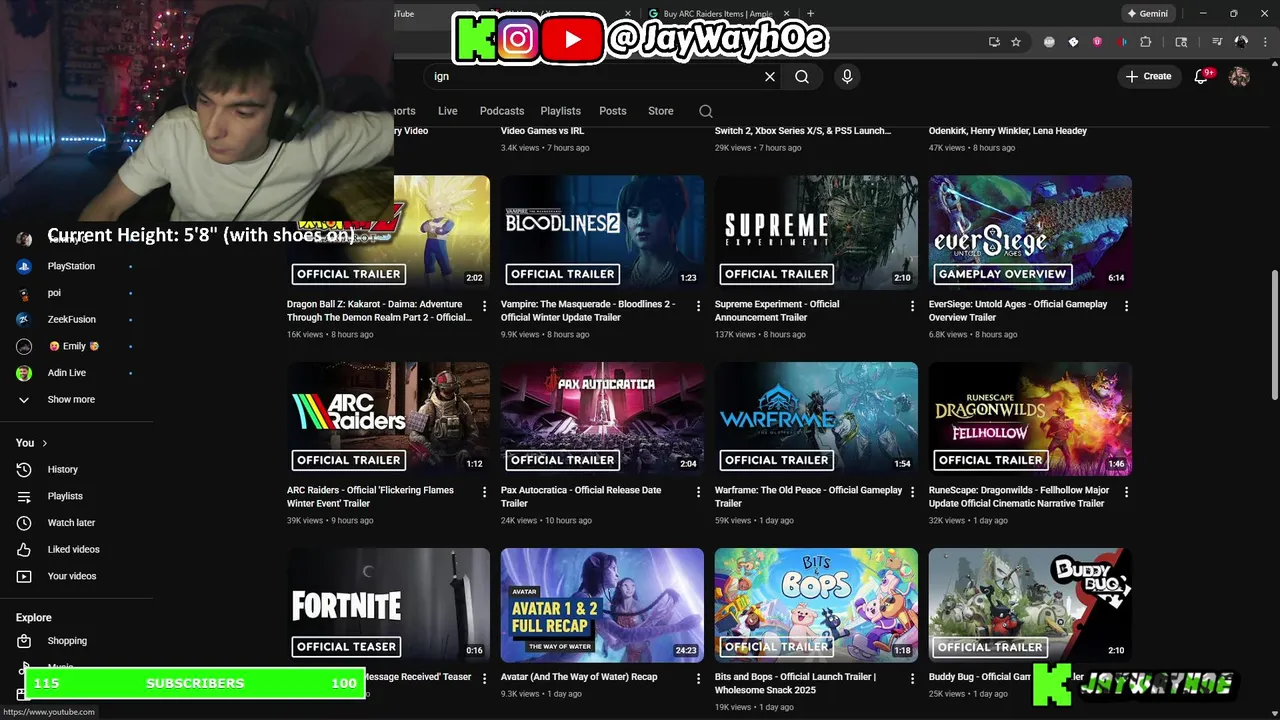Open options for Bits and Bops video

912,678
